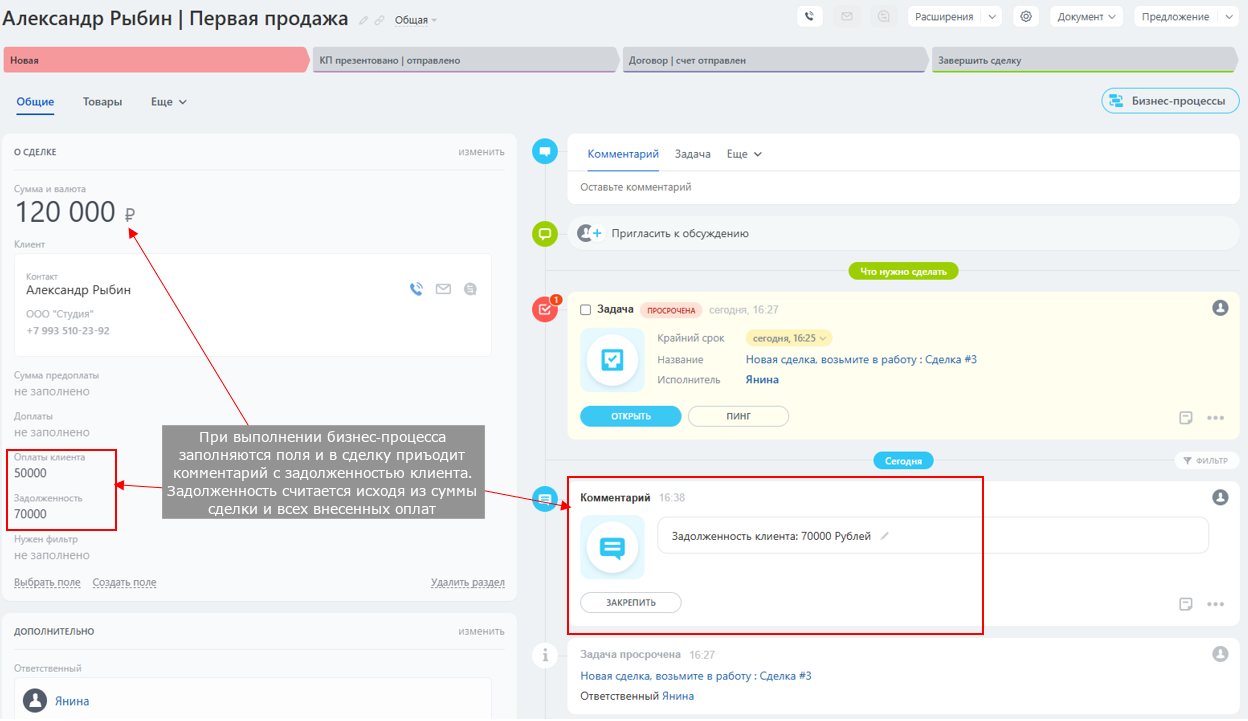Open the Общая pipeline dropdown
1248x721 pixels.
pos(416,20)
